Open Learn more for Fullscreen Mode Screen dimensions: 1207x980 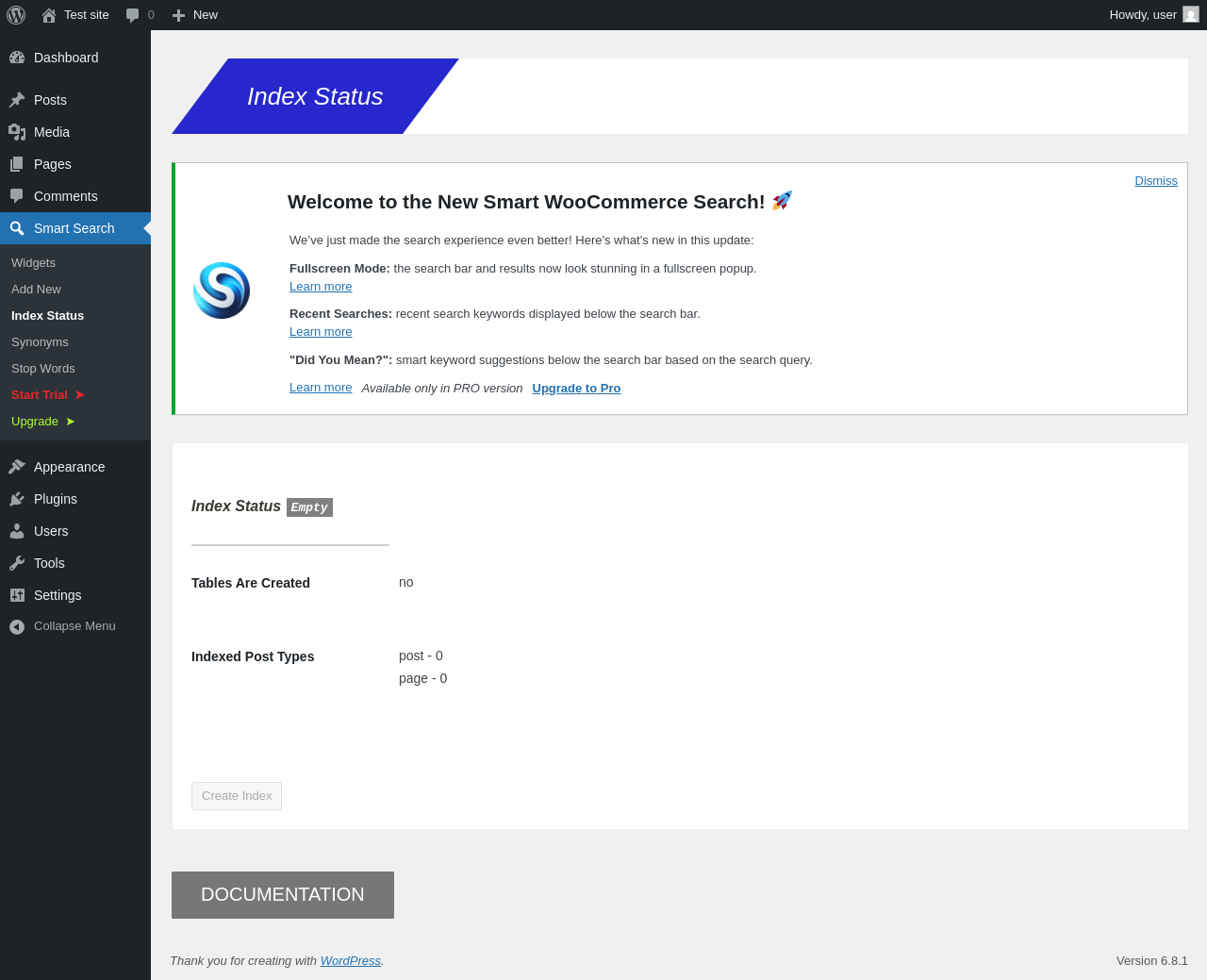click(x=321, y=287)
